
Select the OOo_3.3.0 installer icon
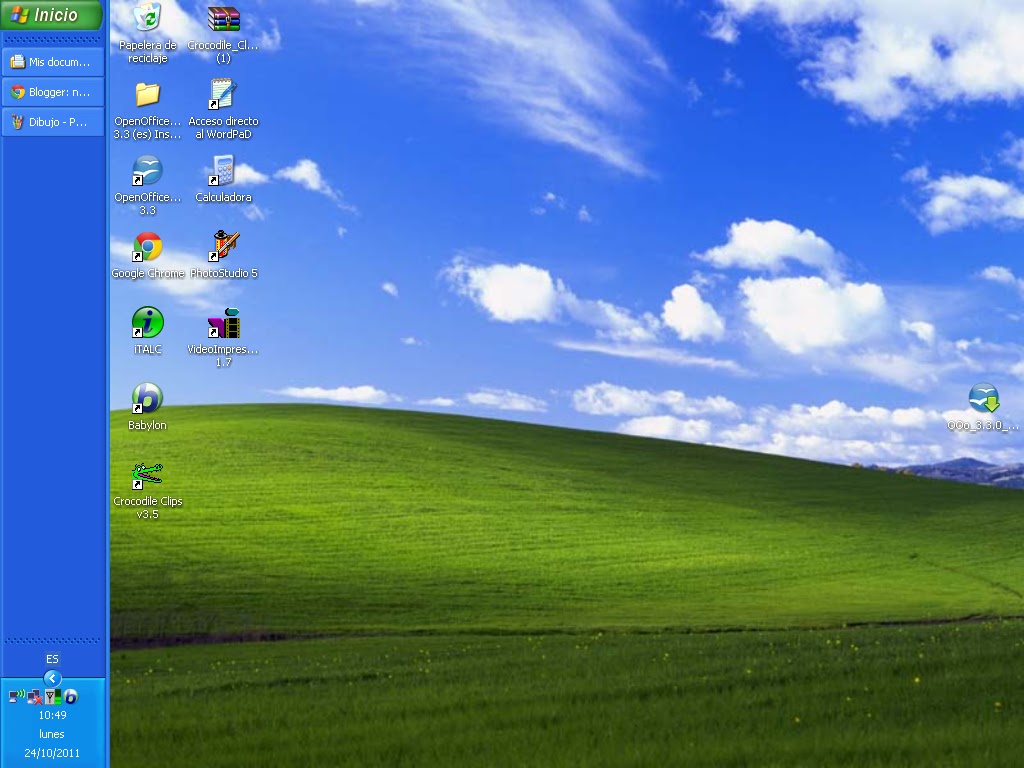pos(984,408)
